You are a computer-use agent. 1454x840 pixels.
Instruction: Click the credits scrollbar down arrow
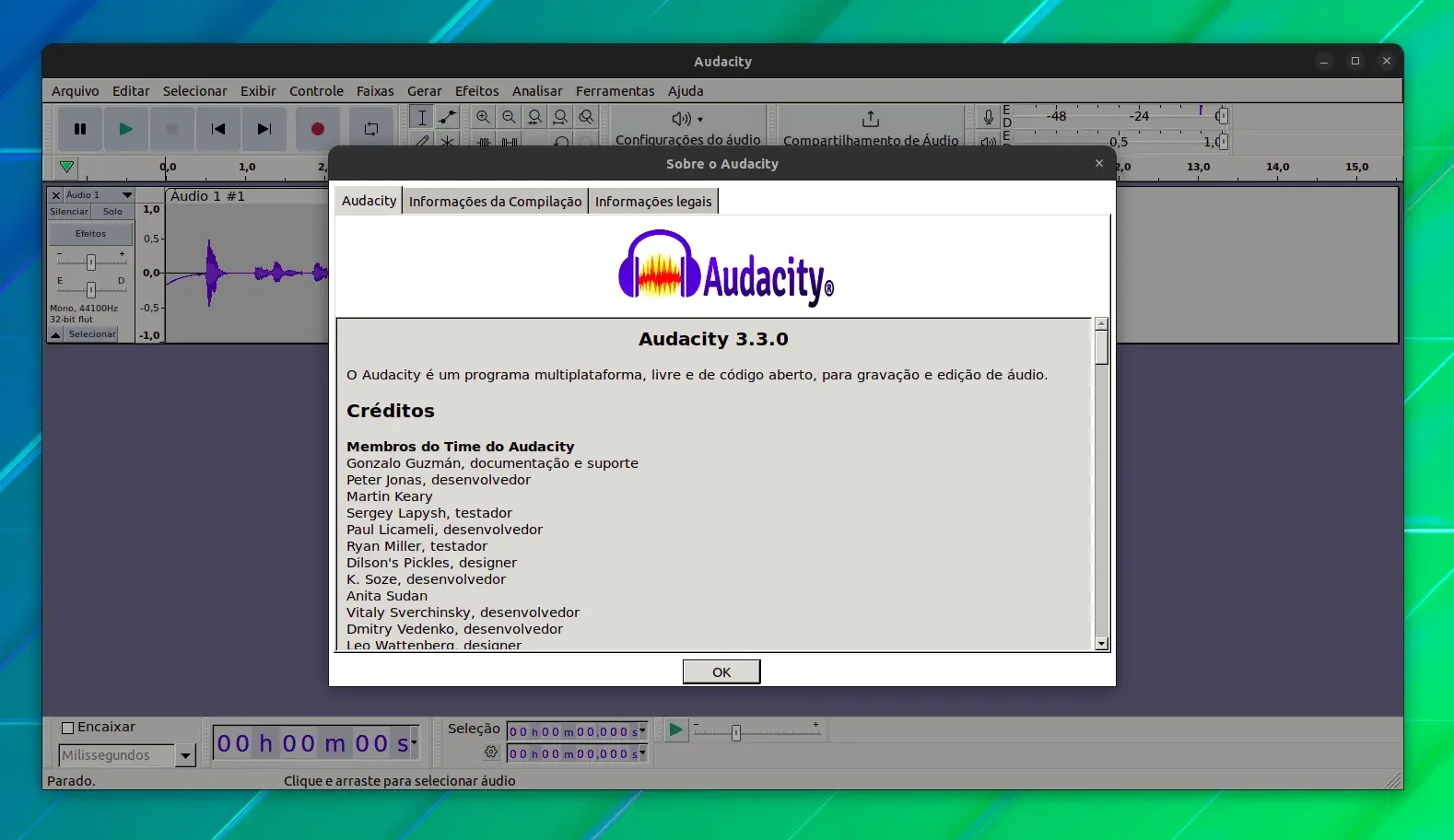point(1101,644)
